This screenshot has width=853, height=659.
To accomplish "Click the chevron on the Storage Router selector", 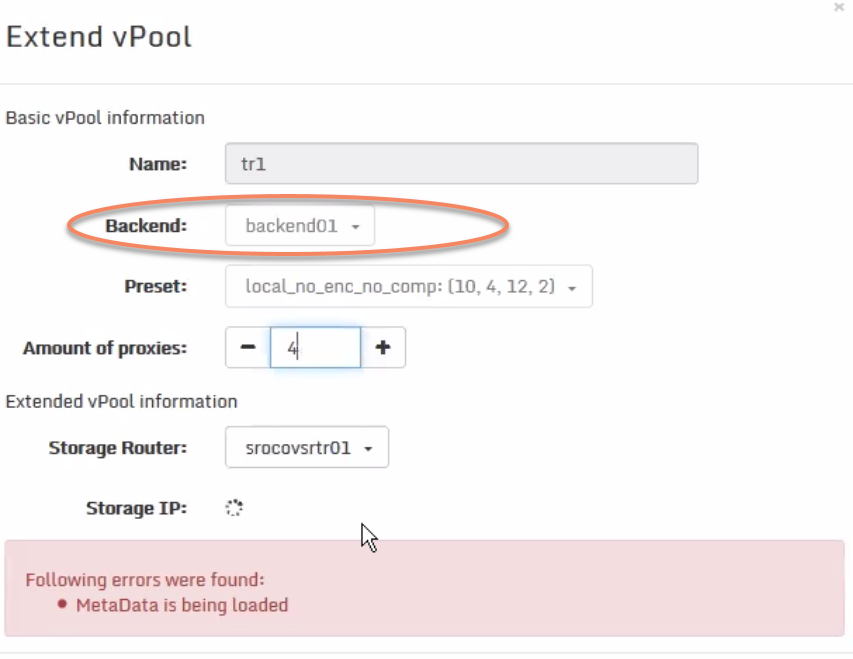I will [x=369, y=447].
